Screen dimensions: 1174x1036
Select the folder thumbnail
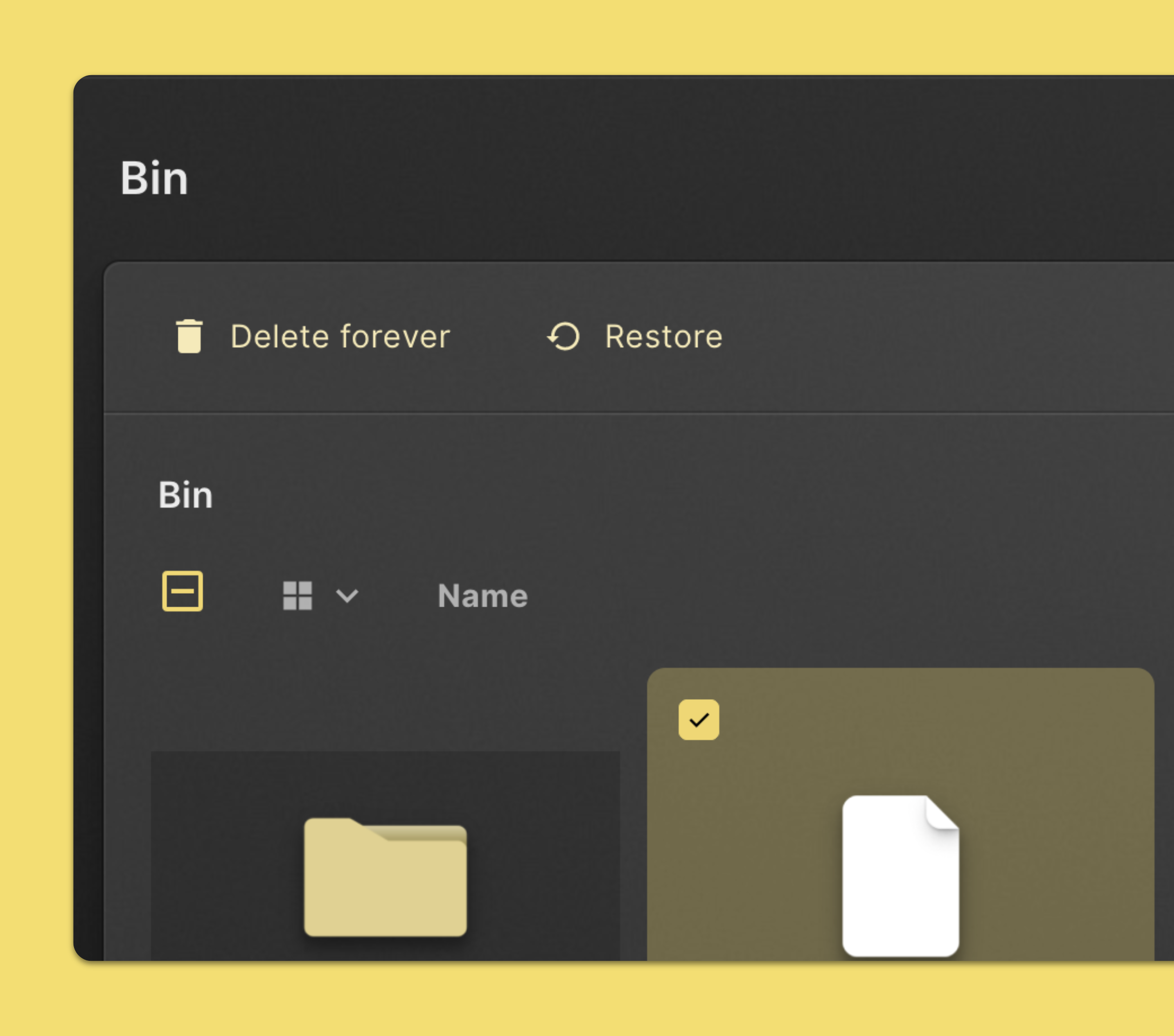(385, 877)
